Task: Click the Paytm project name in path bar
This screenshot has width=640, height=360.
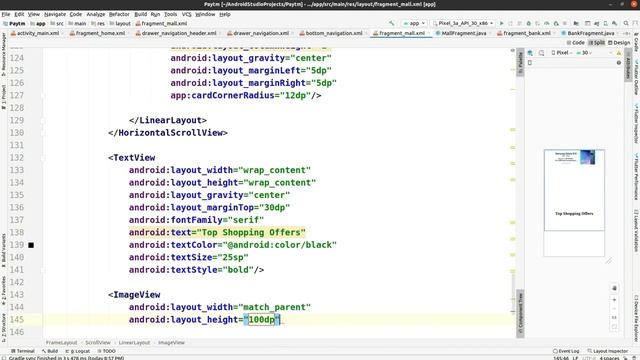Action: 14,24
